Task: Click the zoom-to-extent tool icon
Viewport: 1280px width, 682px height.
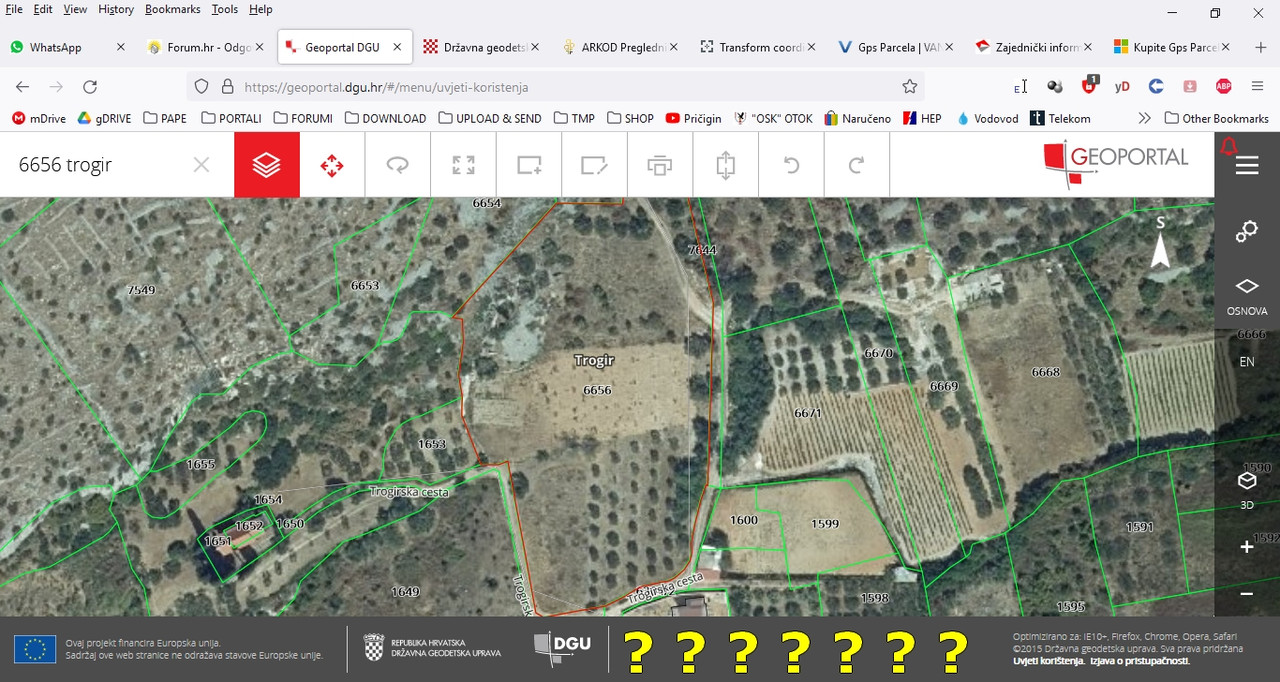Action: coord(463,165)
